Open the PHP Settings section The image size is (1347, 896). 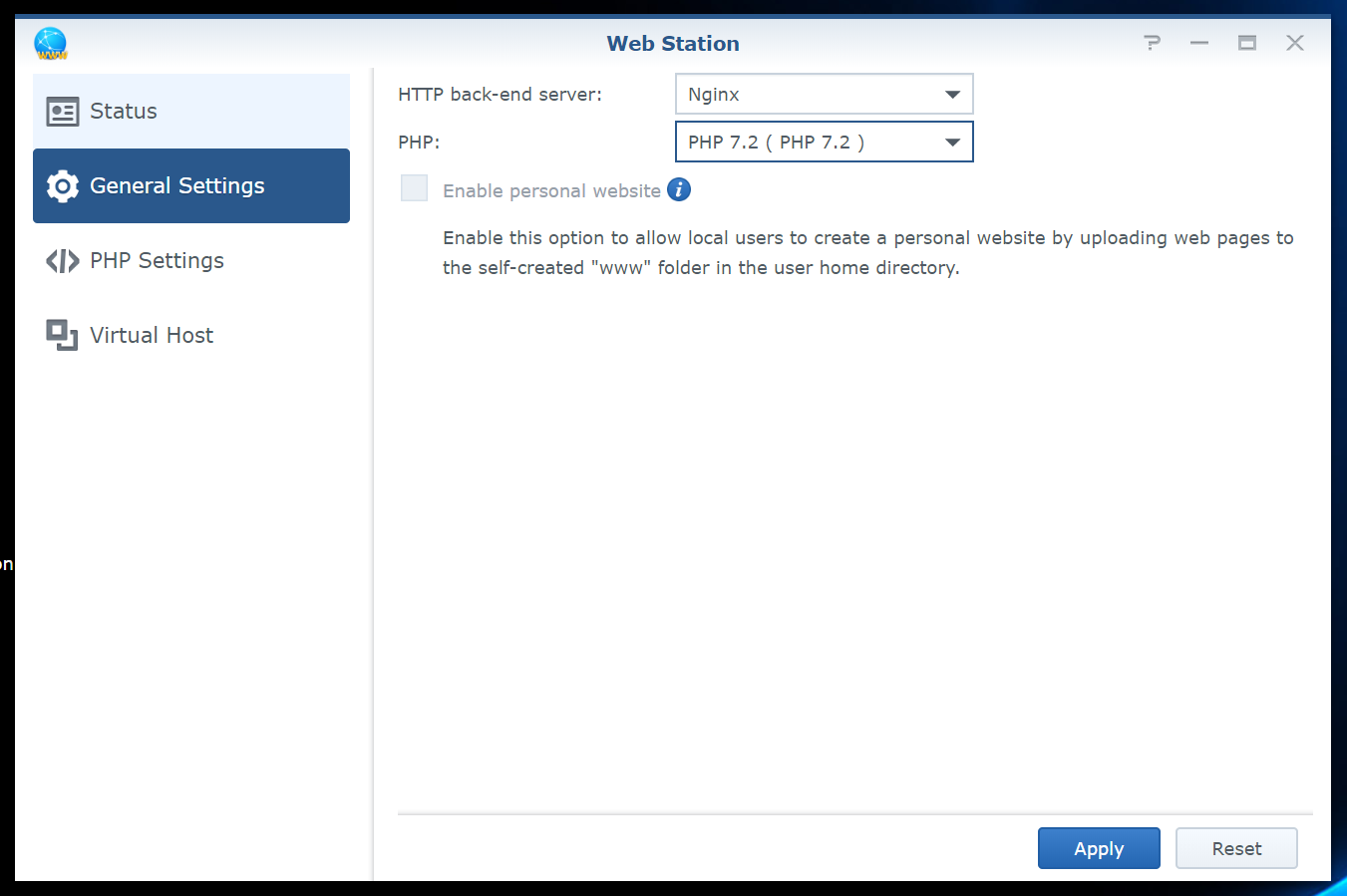(157, 261)
